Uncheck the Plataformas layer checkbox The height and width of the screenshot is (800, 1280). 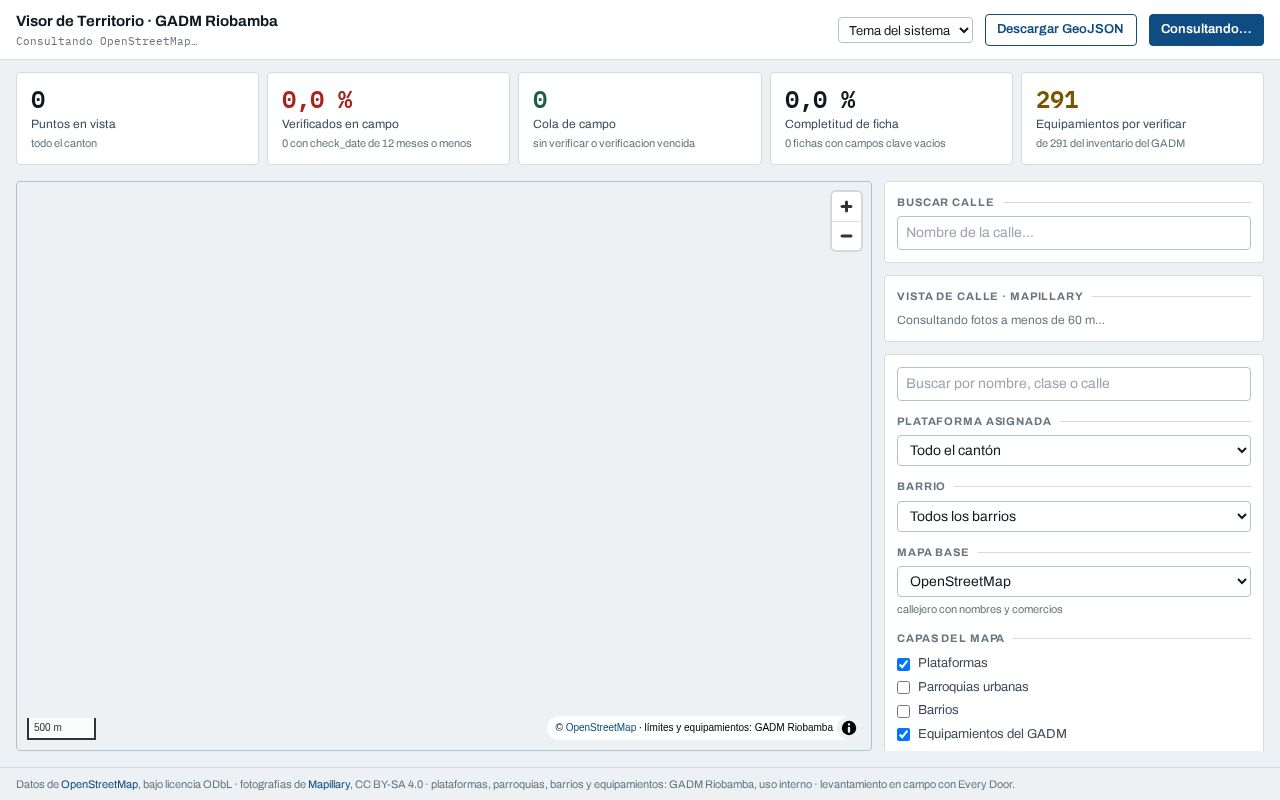(x=903, y=664)
